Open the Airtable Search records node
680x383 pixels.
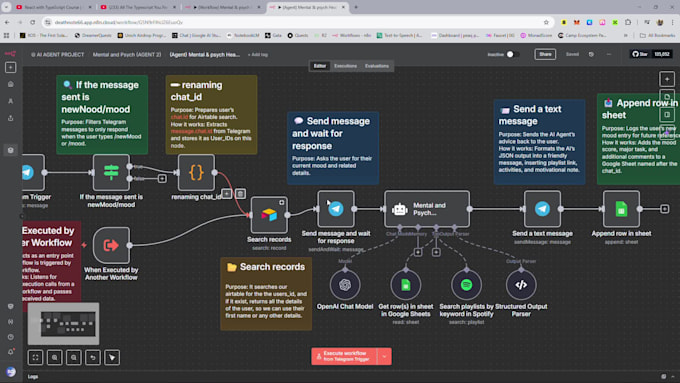coord(269,215)
